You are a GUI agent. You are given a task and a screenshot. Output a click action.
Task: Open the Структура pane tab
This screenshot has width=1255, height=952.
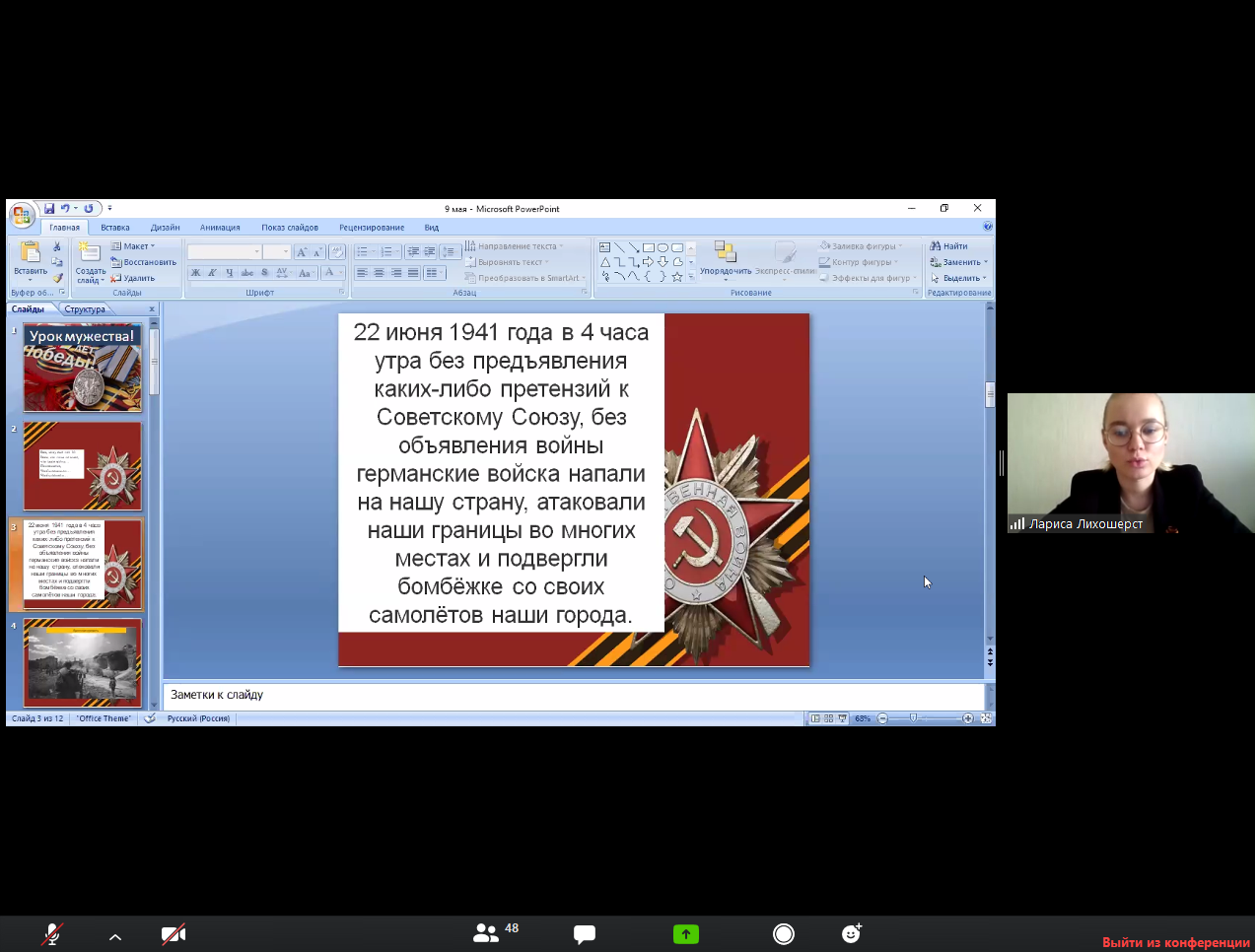pos(85,309)
